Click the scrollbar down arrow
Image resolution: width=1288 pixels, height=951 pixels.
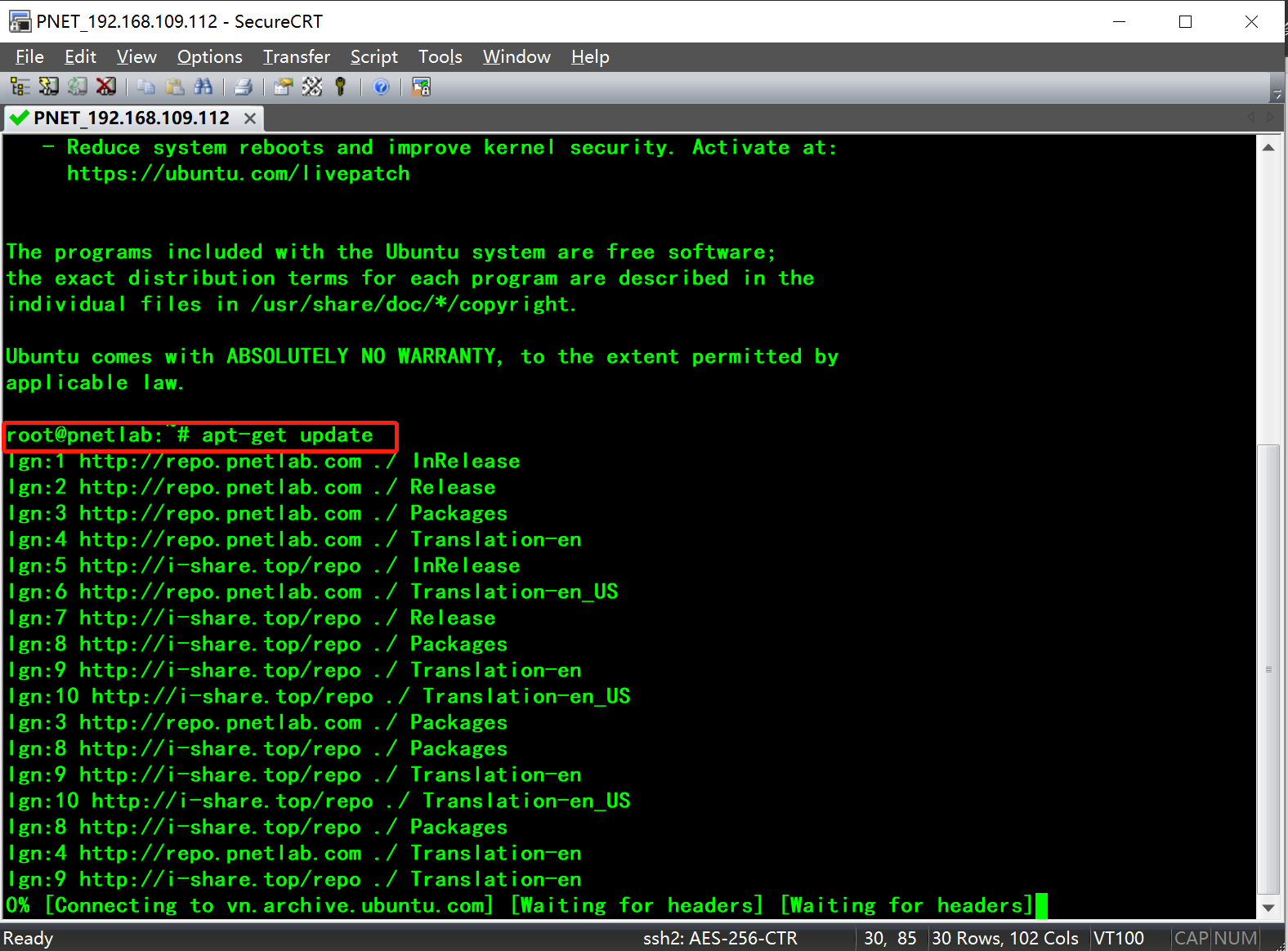click(x=1268, y=908)
